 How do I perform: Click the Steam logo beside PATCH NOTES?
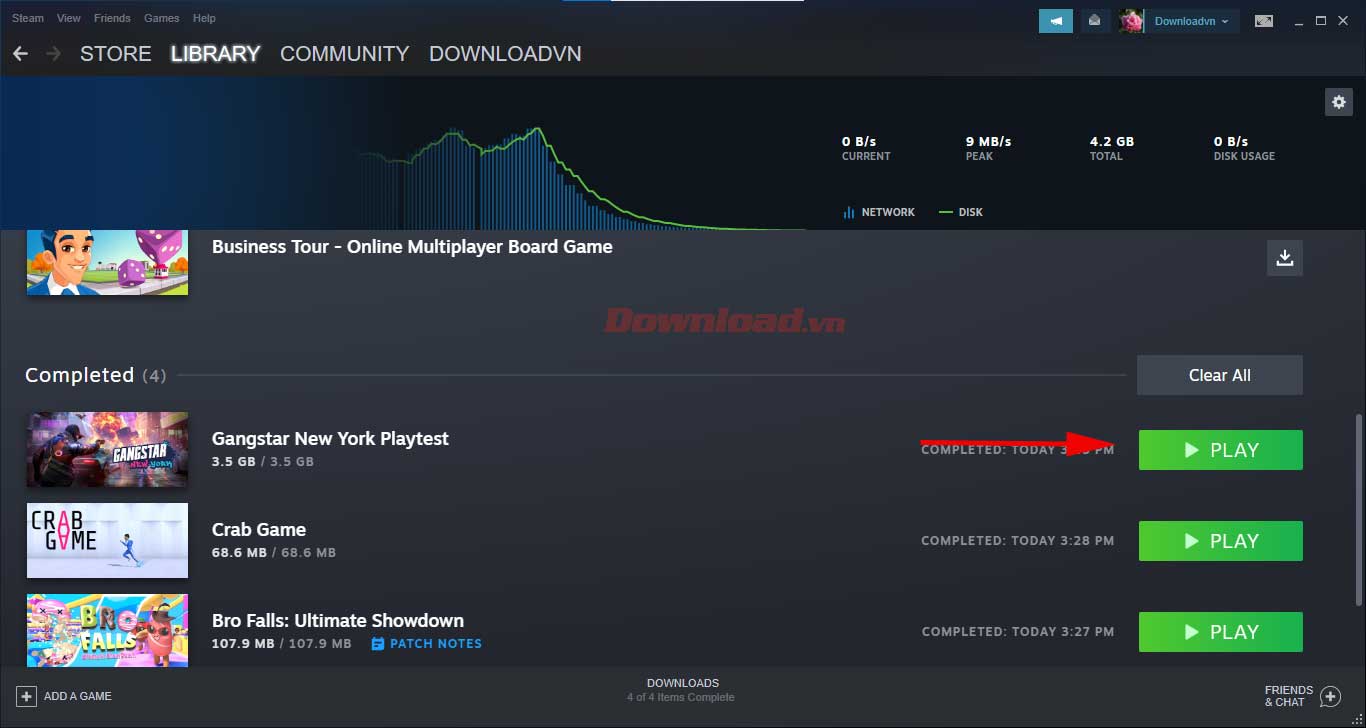(x=377, y=643)
